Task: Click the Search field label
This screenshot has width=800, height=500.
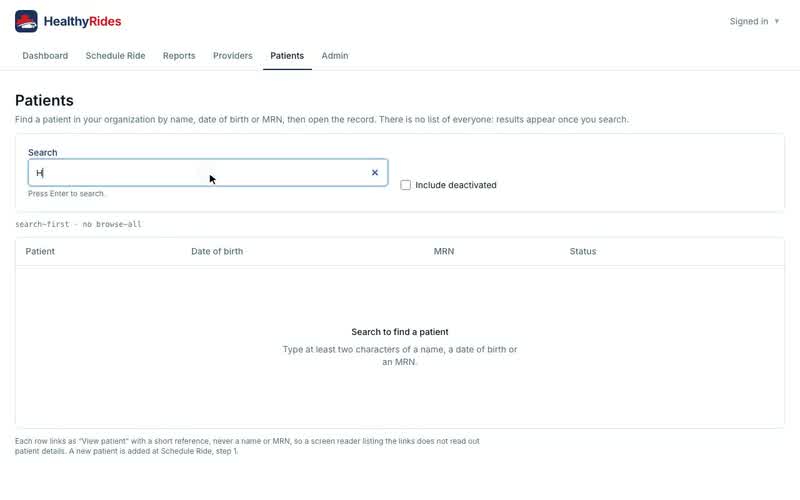Action: [x=42, y=153]
